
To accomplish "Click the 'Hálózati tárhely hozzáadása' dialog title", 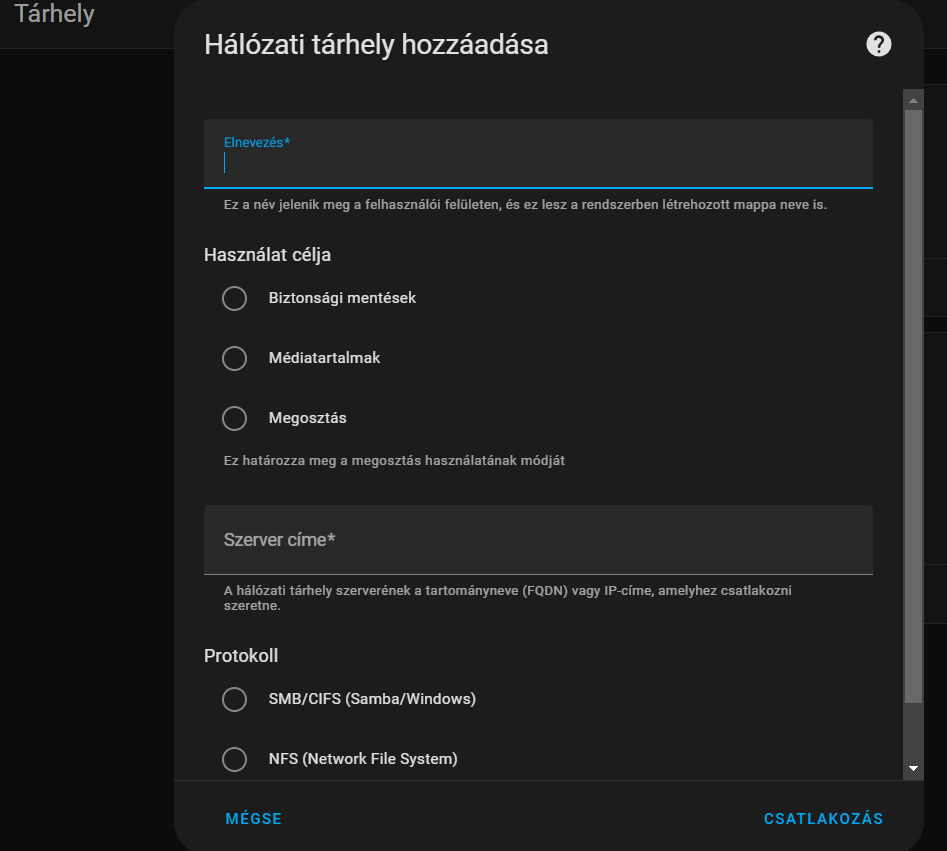I will [x=376, y=45].
